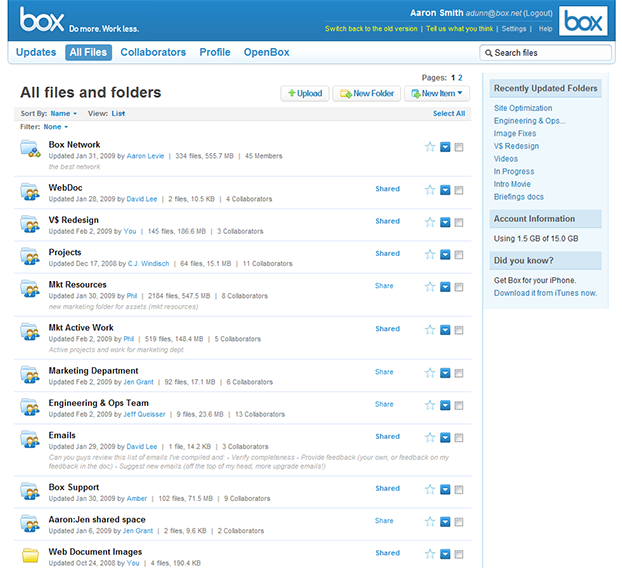Switch to the Profile tab
The image size is (622, 568).
click(x=215, y=52)
